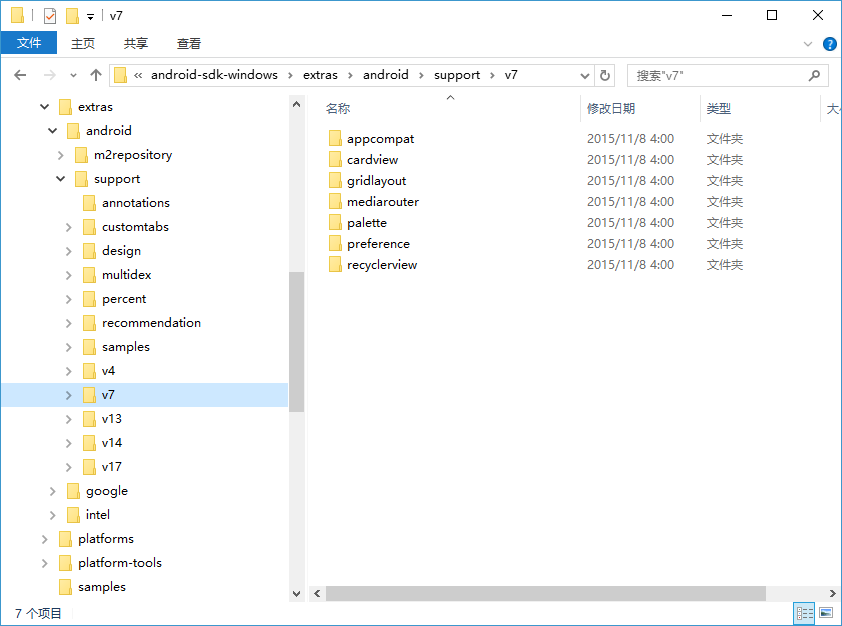Viewport: 842px width, 626px height.
Task: Navigate up to the parent folder
Action: point(95,74)
